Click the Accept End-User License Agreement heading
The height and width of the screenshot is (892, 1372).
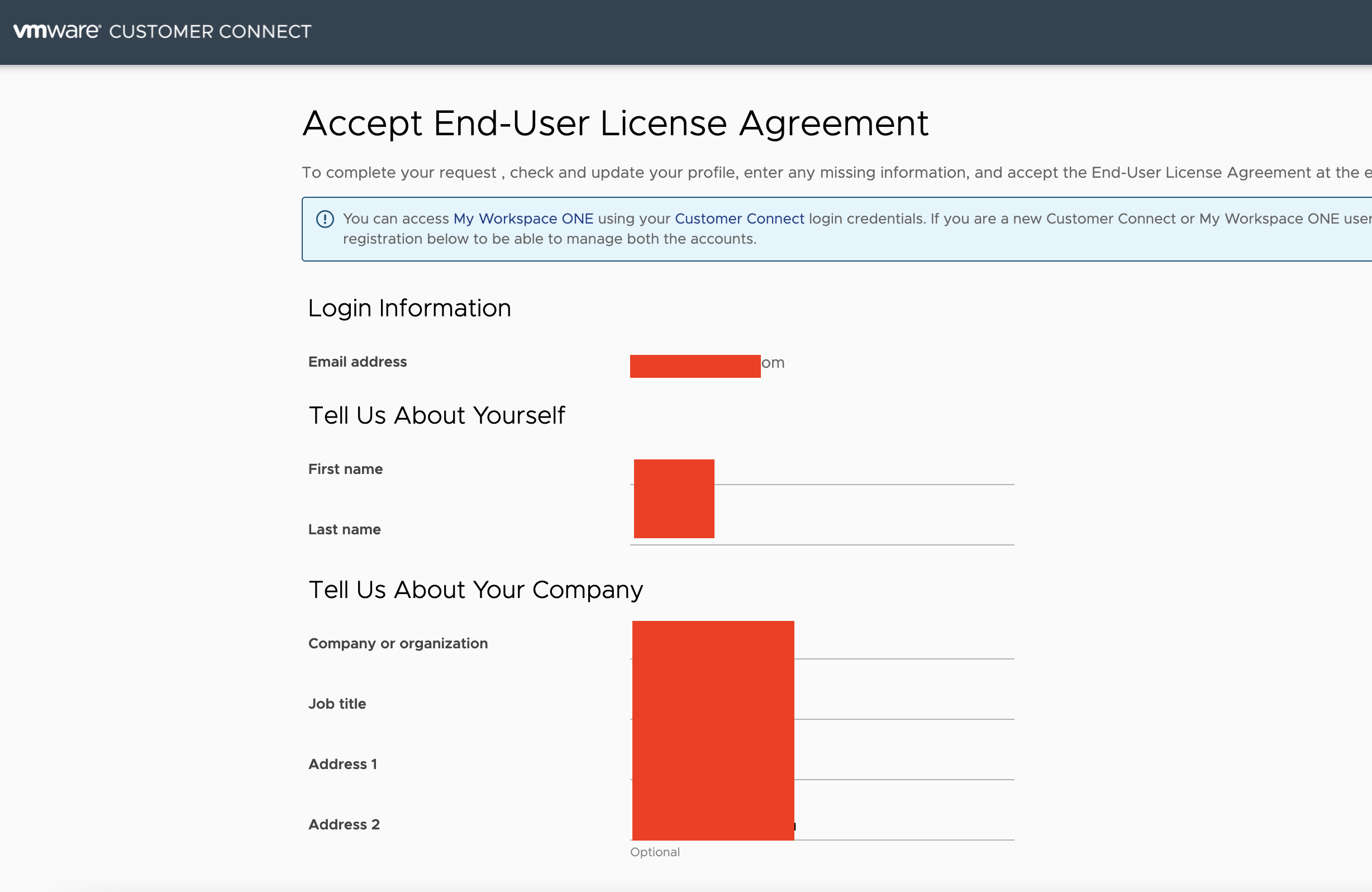614,123
